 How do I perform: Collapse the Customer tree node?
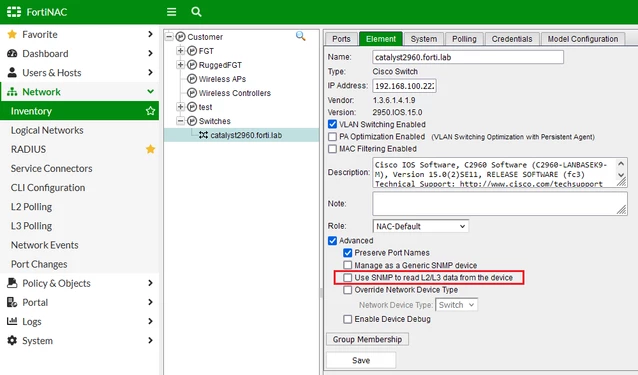click(x=169, y=37)
